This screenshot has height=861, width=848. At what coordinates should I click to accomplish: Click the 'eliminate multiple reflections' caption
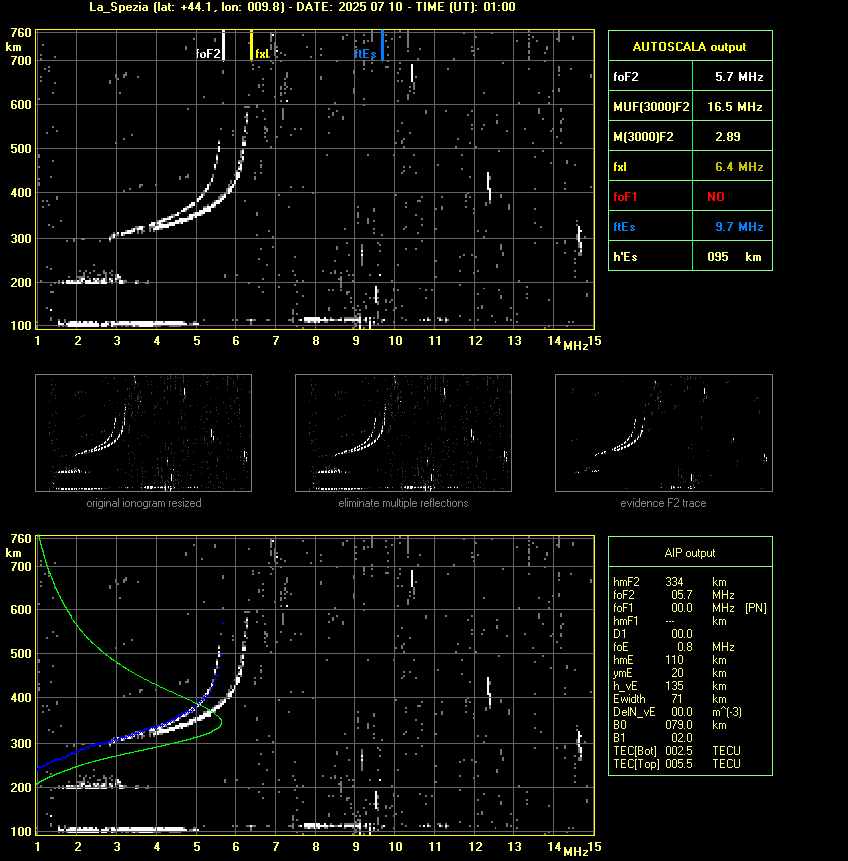[403, 503]
